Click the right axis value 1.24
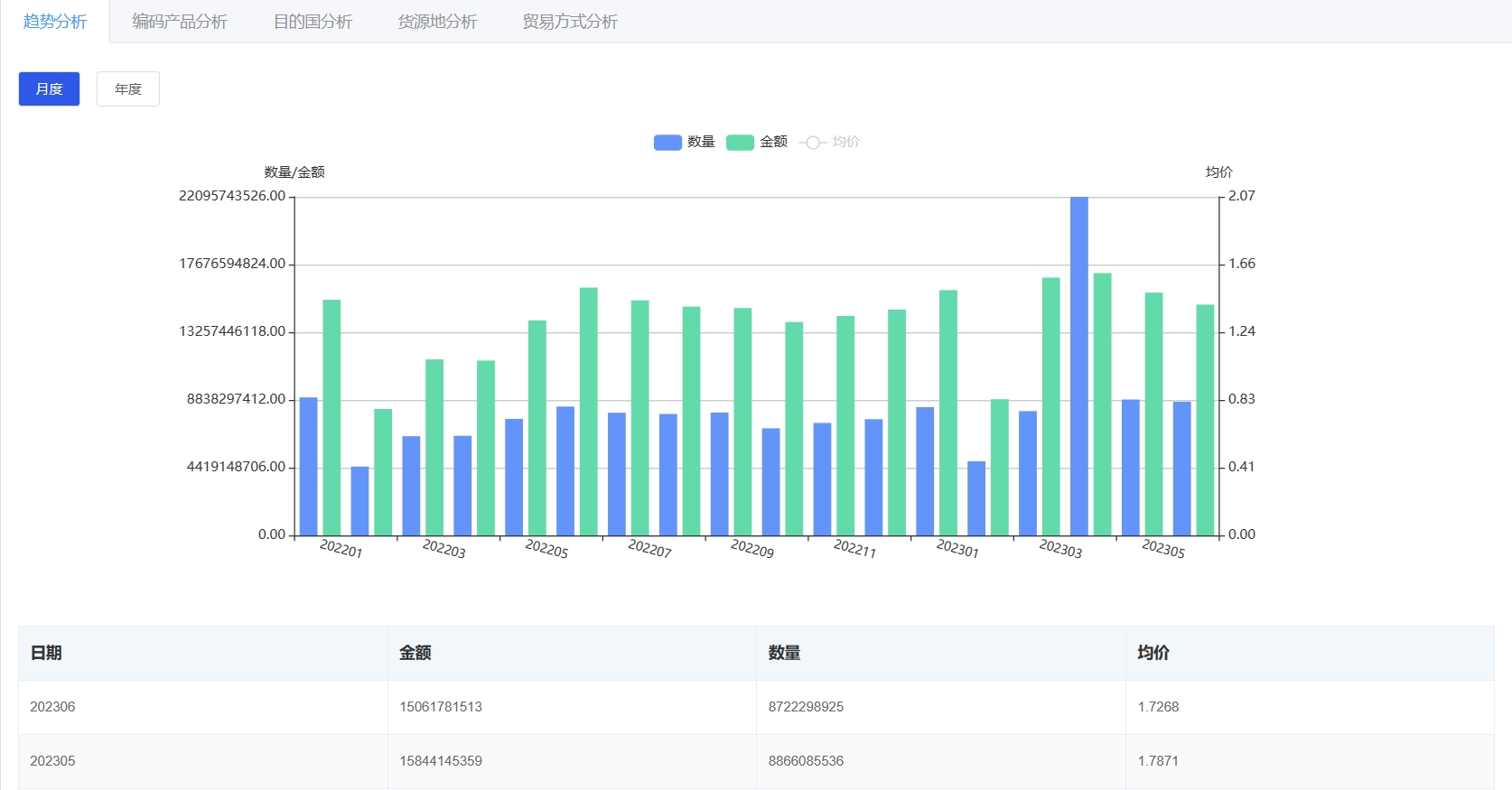Screen dimensions: 1512x790 (x=1242, y=331)
